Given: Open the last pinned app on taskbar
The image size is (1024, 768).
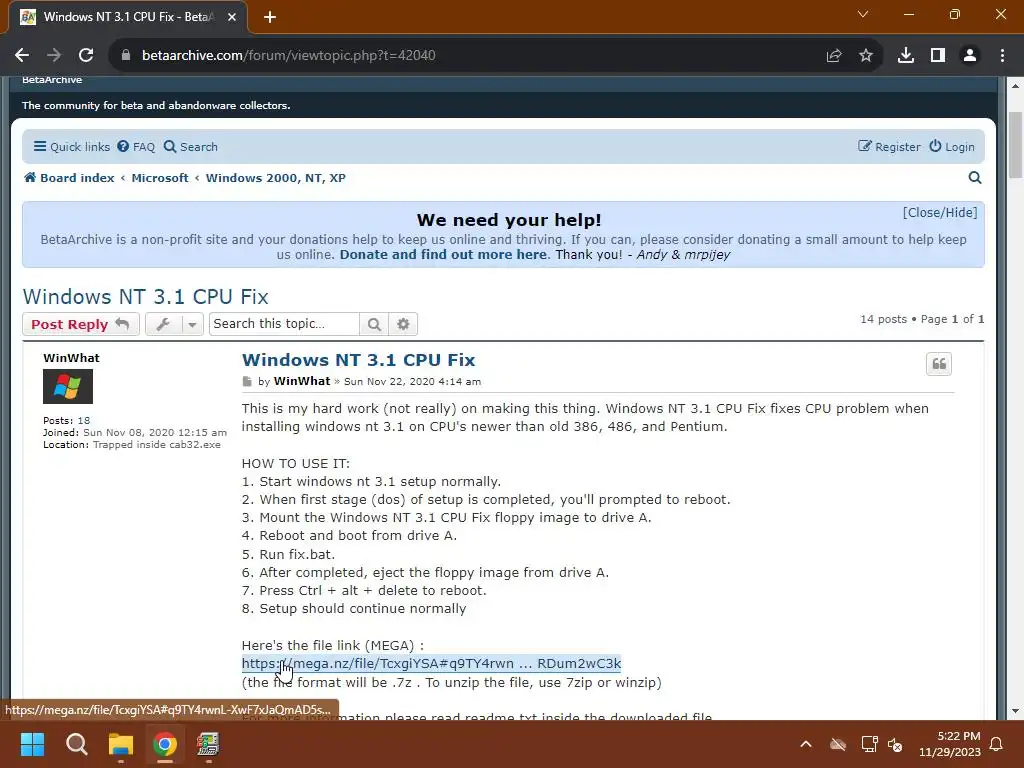Looking at the screenshot, I should [208, 744].
